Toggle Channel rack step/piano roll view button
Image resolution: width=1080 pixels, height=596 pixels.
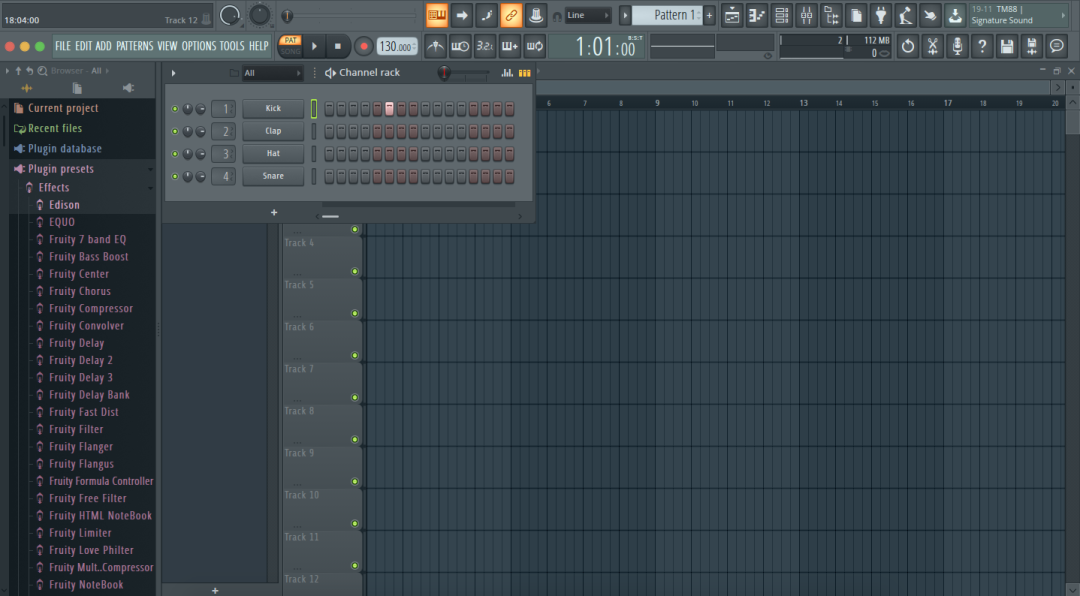(x=524, y=72)
